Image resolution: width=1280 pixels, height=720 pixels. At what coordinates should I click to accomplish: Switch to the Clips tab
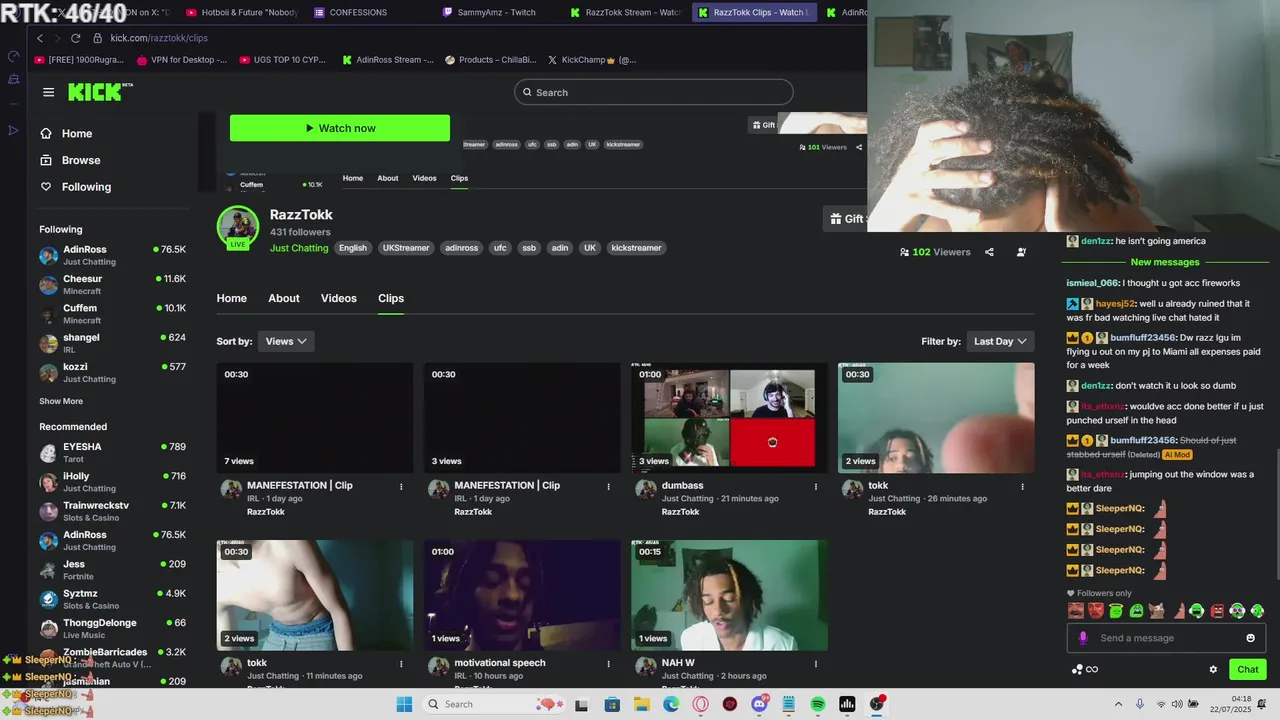[x=391, y=298]
